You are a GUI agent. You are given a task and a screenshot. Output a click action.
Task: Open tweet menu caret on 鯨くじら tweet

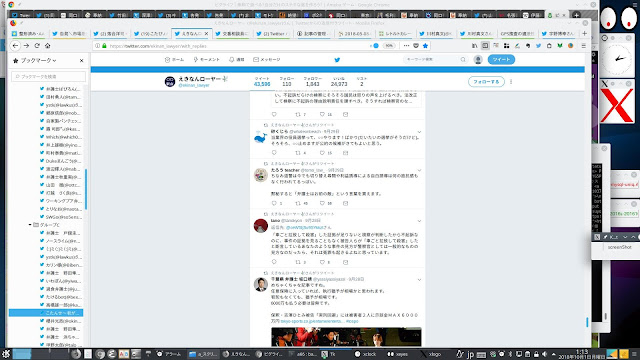419,132
